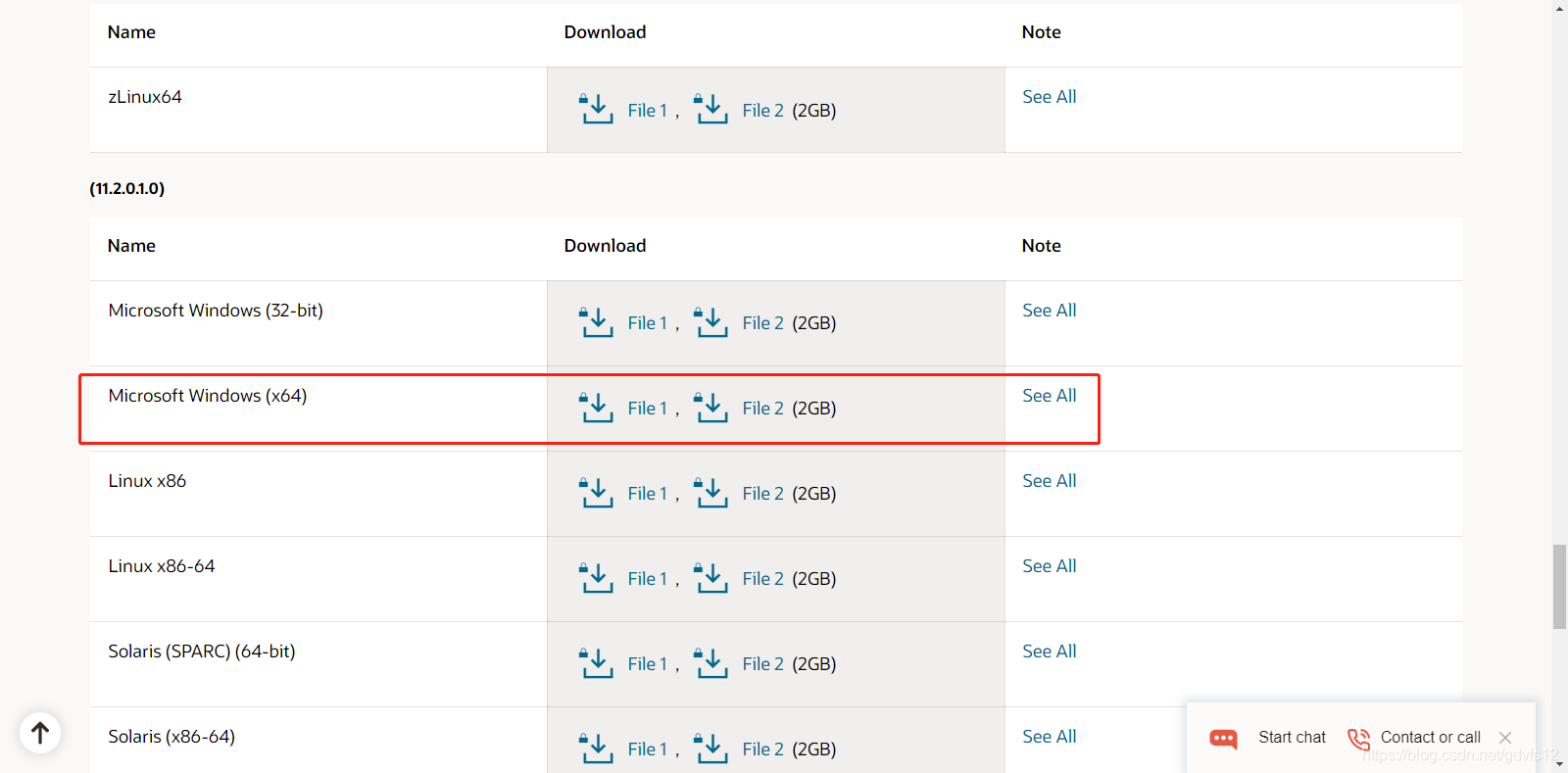Open File 1 link for Microsoft Windows (32-bit)

tap(647, 323)
